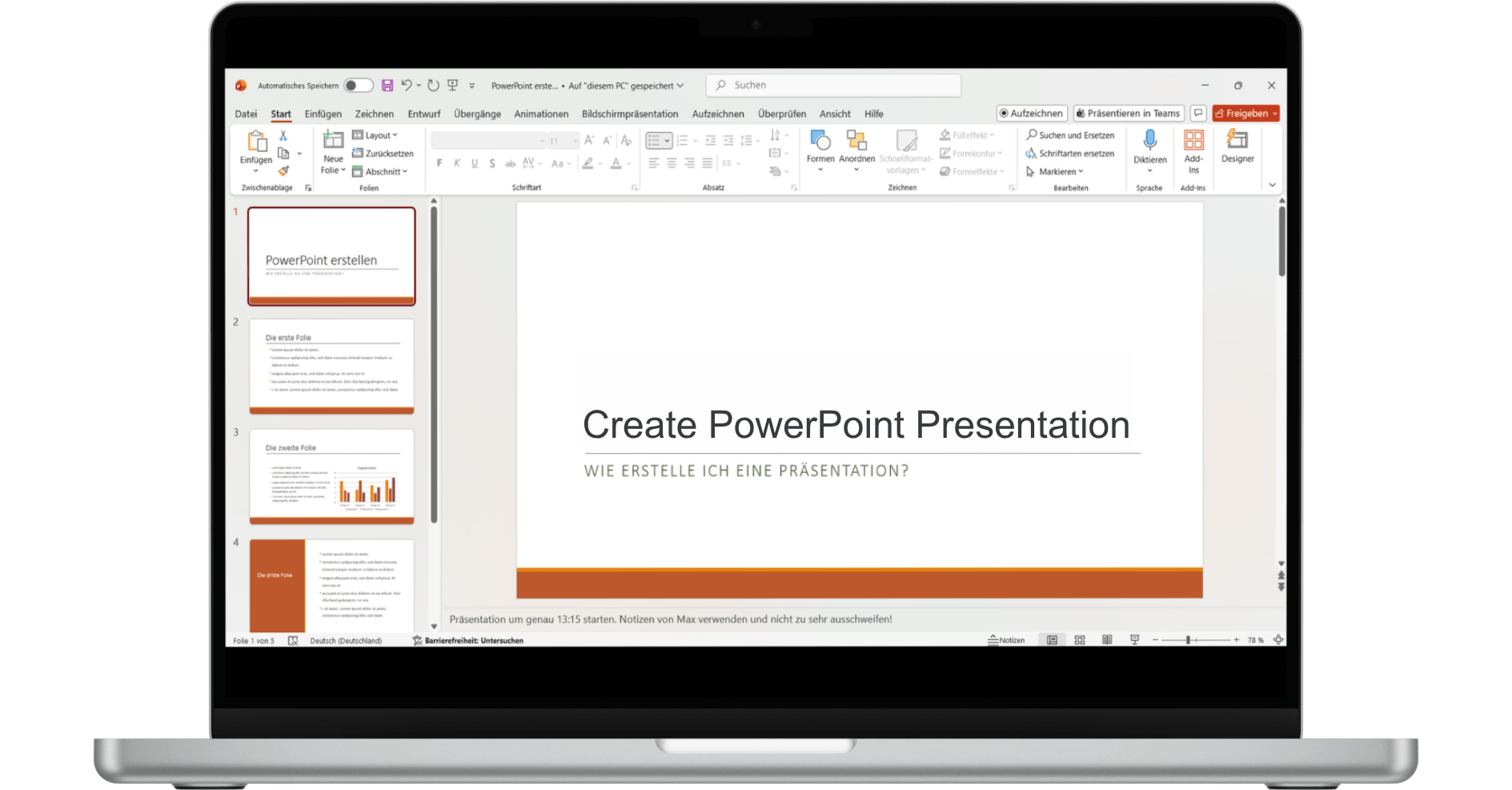Open Suchen und Ersetzen
Image resolution: width=1512 pixels, height=790 pixels.
1071,134
